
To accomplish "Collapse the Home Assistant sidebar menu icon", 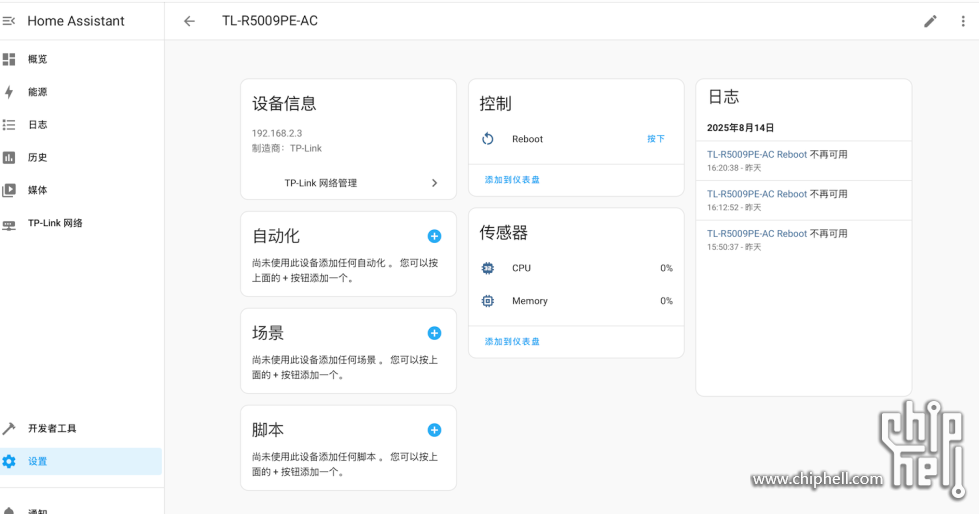I will pyautogui.click(x=9, y=21).
